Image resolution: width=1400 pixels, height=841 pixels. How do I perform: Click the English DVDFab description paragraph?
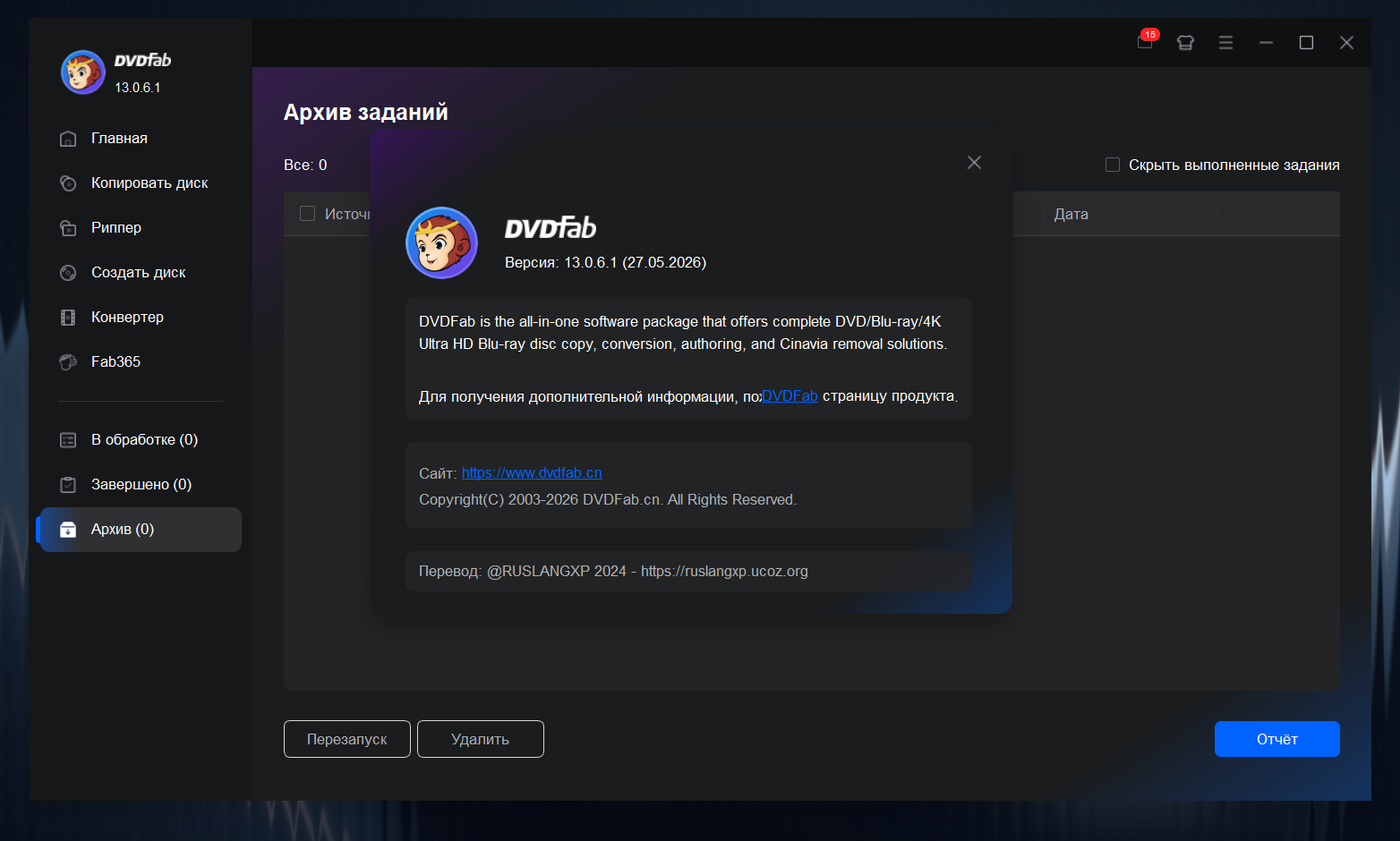(x=683, y=333)
